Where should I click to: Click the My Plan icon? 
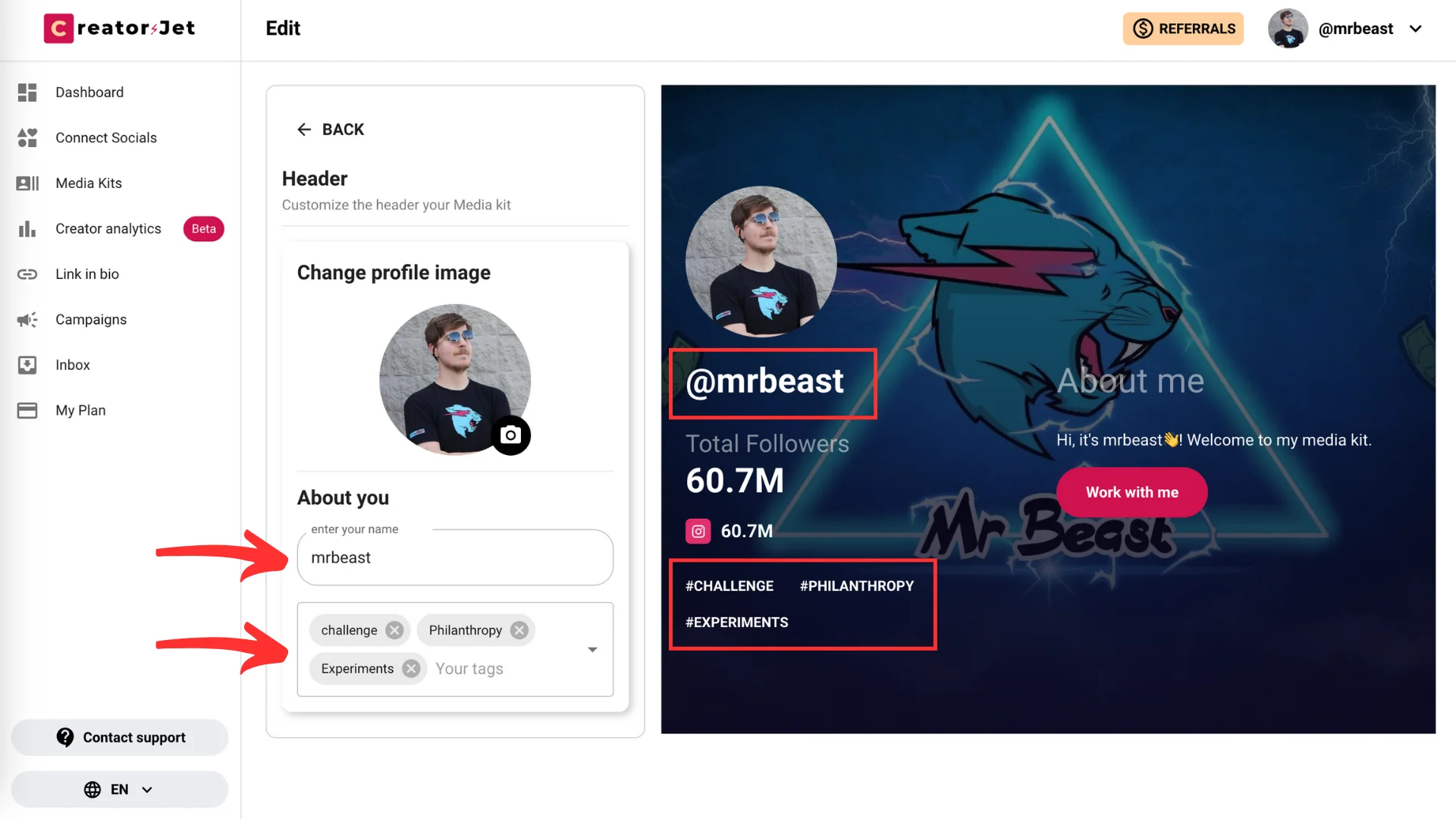tap(26, 410)
